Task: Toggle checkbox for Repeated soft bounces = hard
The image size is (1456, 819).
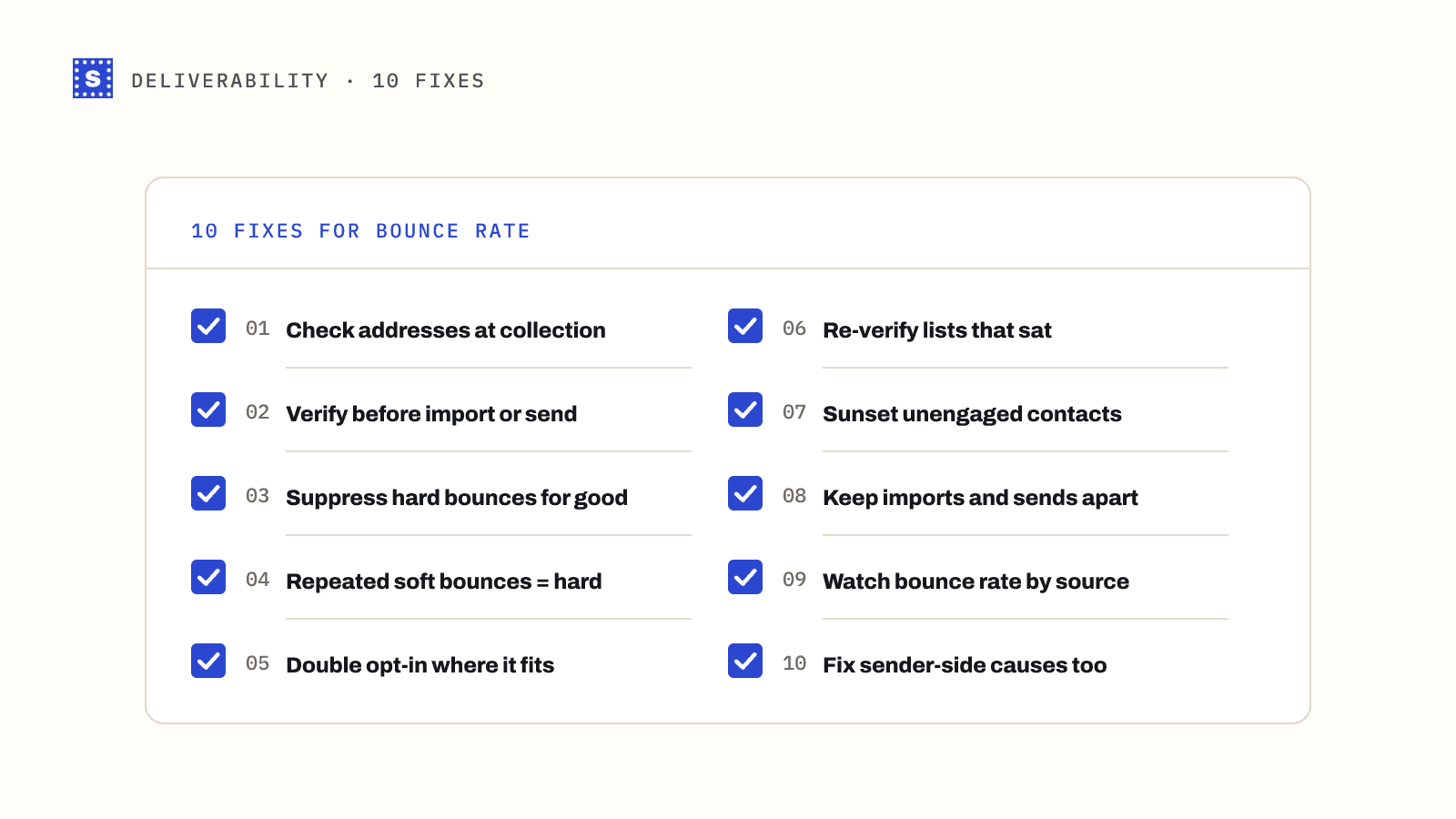Action: (208, 577)
